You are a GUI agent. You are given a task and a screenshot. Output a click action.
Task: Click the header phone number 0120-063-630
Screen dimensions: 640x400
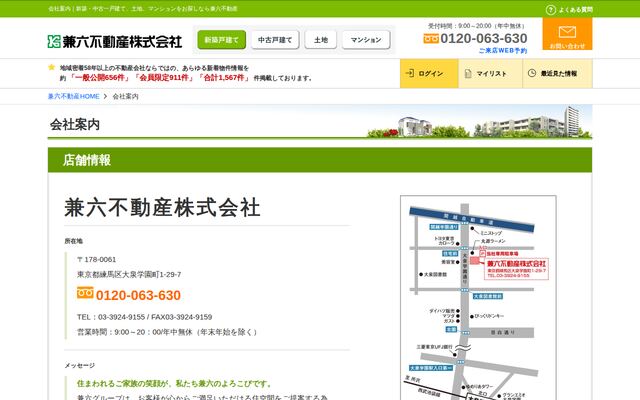pyautogui.click(x=484, y=38)
